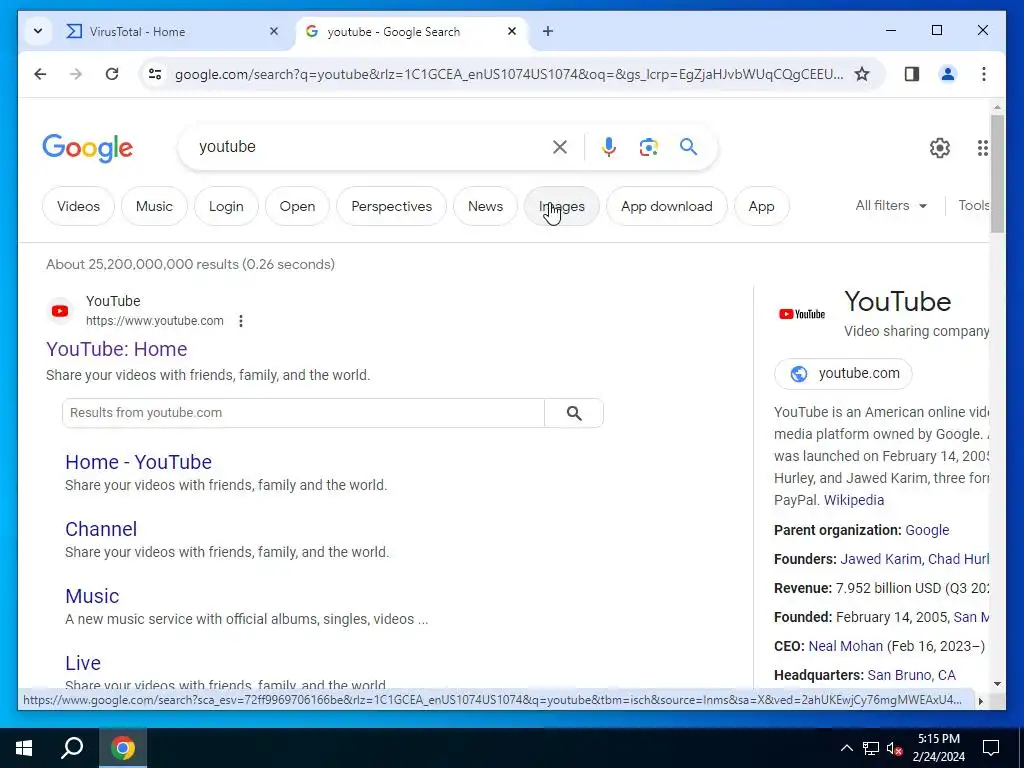
Task: Click the Chrome taskbar icon
Action: [x=123, y=748]
